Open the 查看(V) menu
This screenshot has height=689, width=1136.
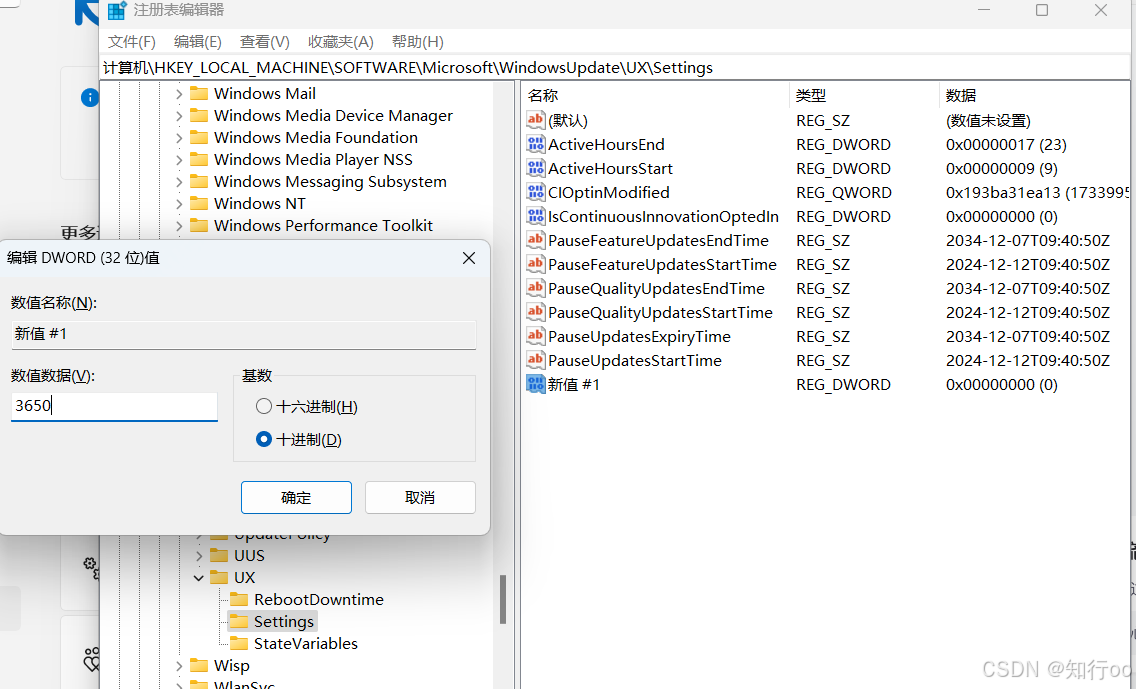[264, 41]
